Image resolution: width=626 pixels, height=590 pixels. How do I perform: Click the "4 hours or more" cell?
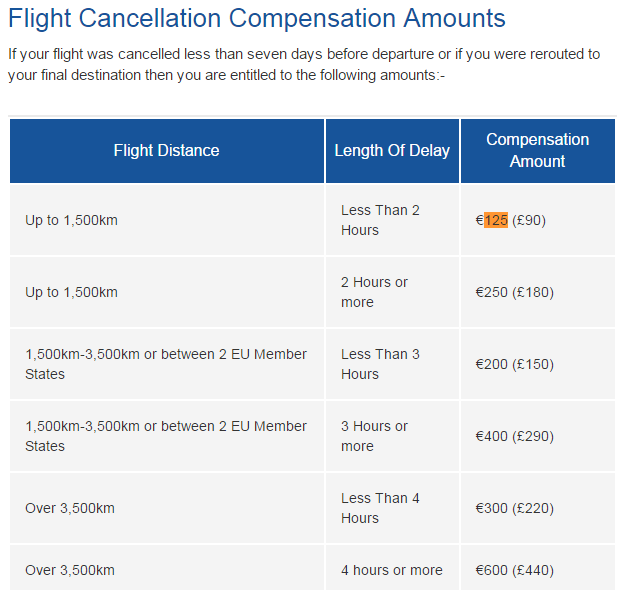pos(391,570)
